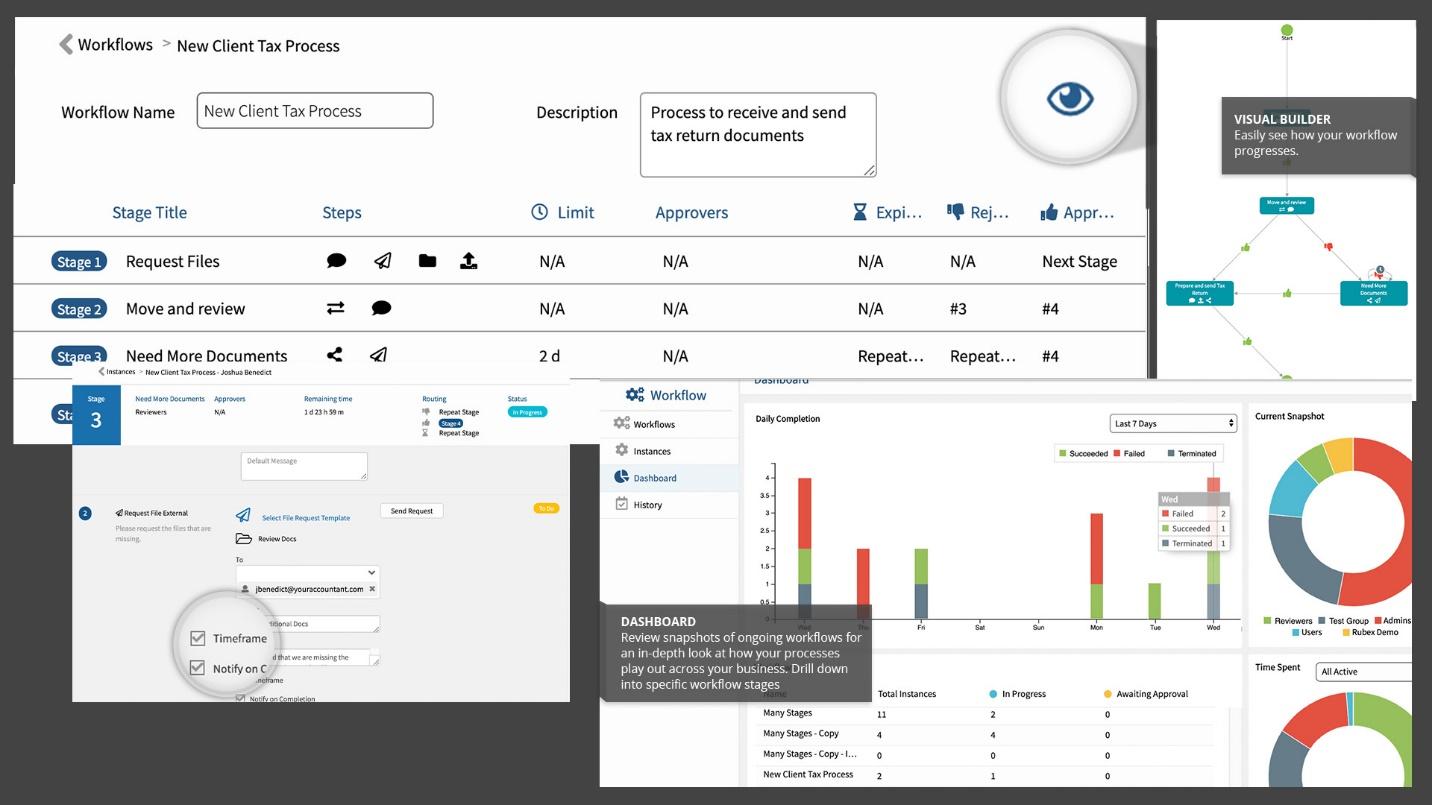Click the red Failed legend swatch
The height and width of the screenshot is (805, 1432).
[1116, 454]
